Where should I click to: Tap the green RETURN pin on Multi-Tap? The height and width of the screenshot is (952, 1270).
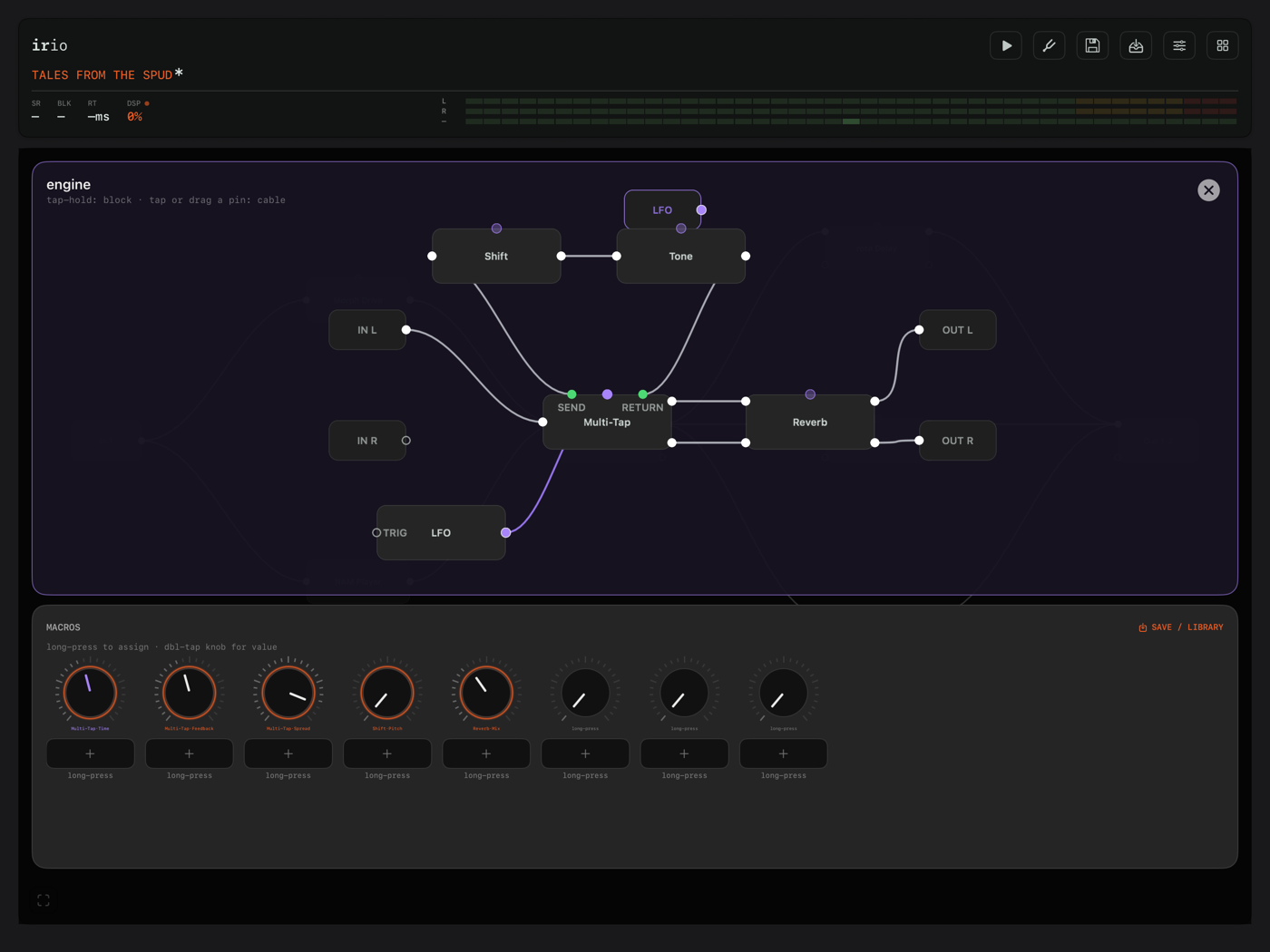pos(643,394)
